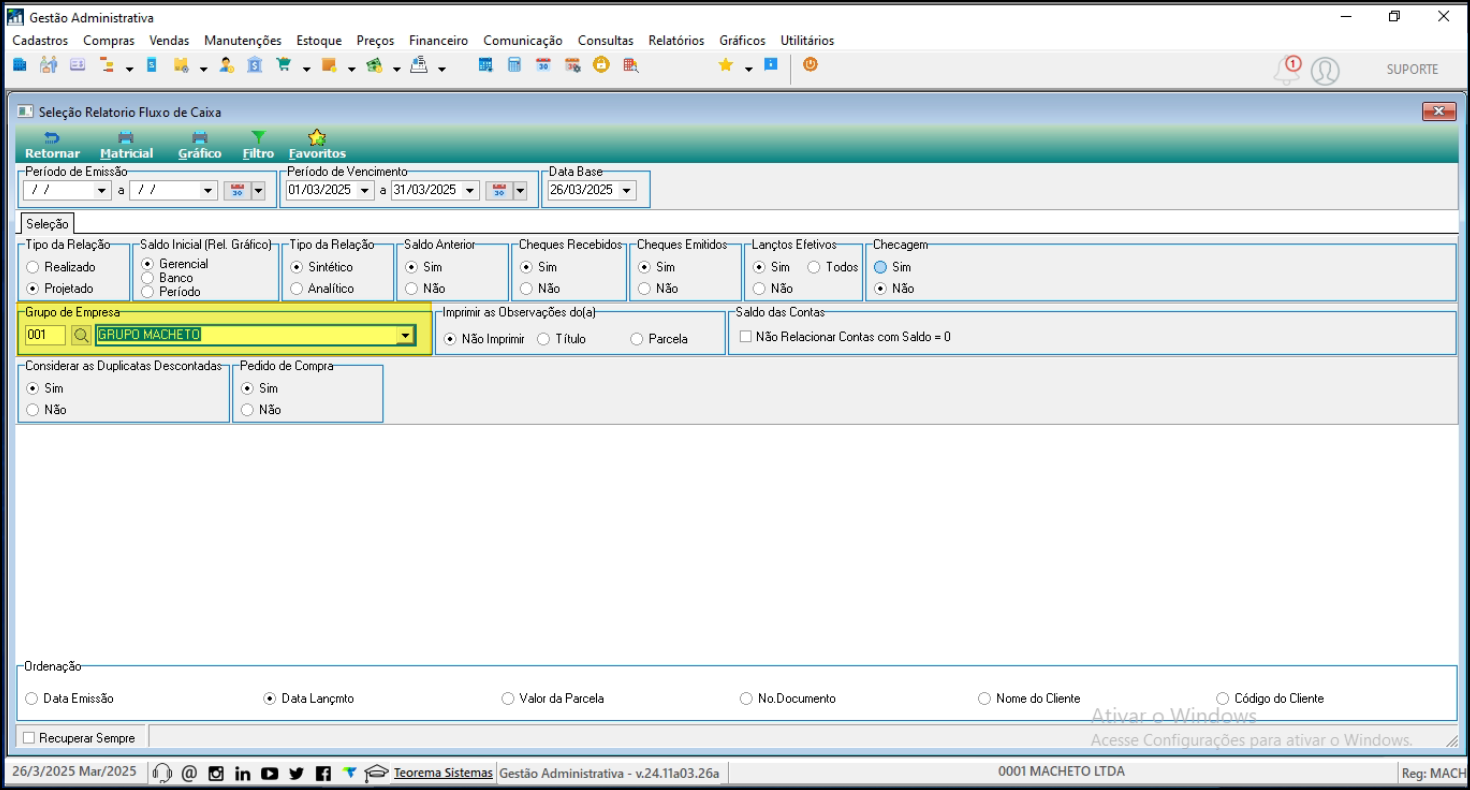
Task: Open the Relatórios menu
Action: [x=676, y=40]
